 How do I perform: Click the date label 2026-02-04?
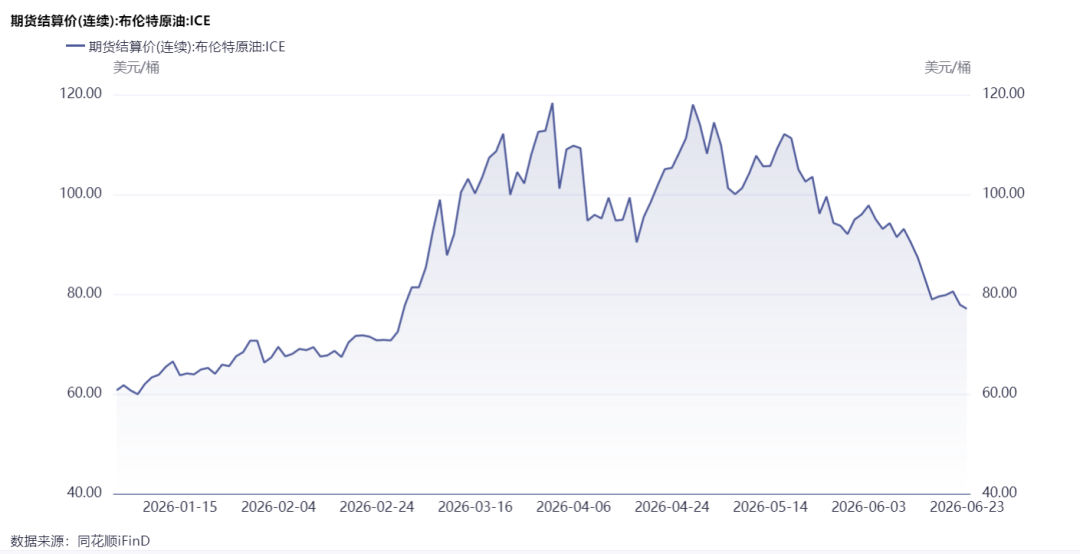(278, 508)
